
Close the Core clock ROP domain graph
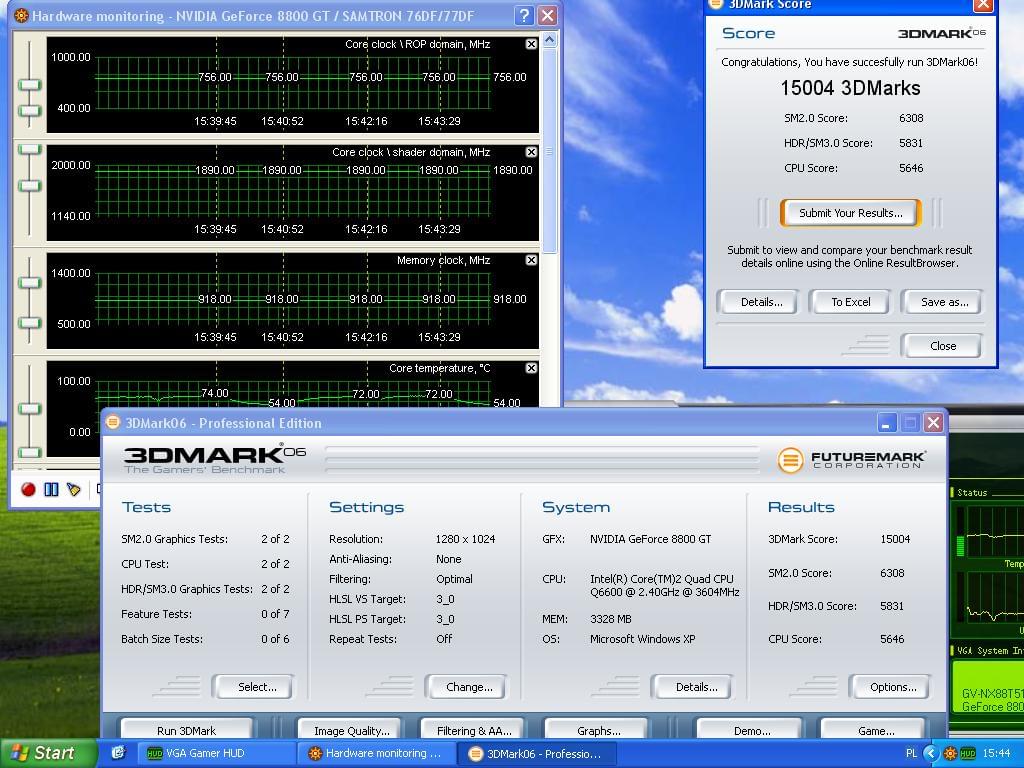pos(531,44)
